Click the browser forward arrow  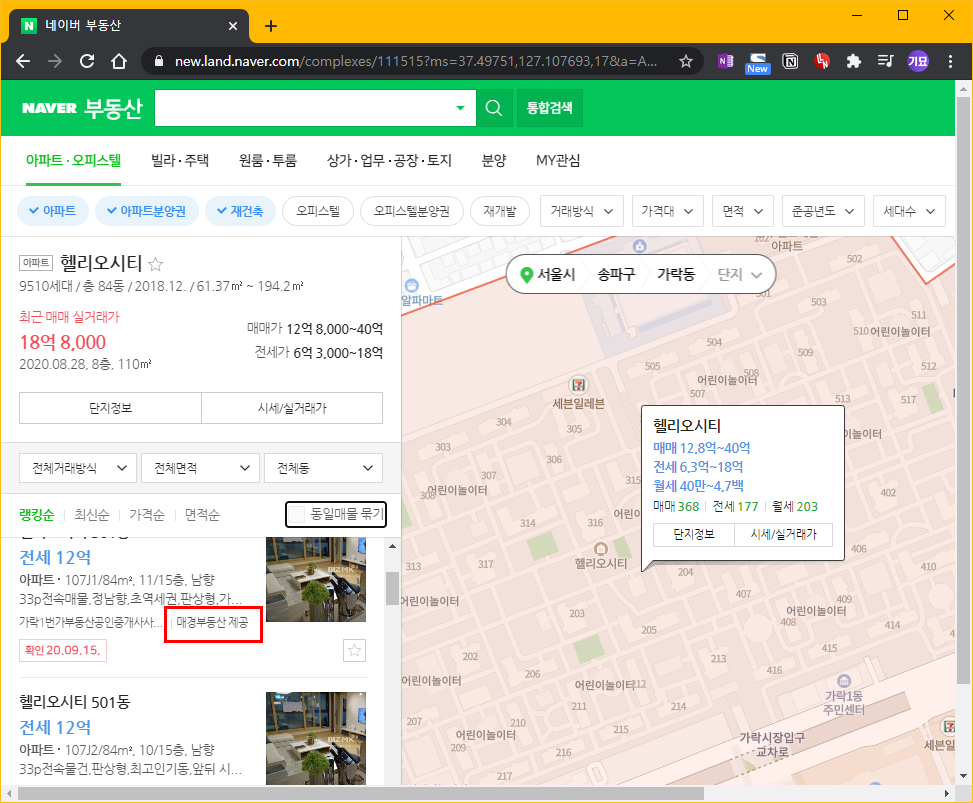tap(55, 61)
